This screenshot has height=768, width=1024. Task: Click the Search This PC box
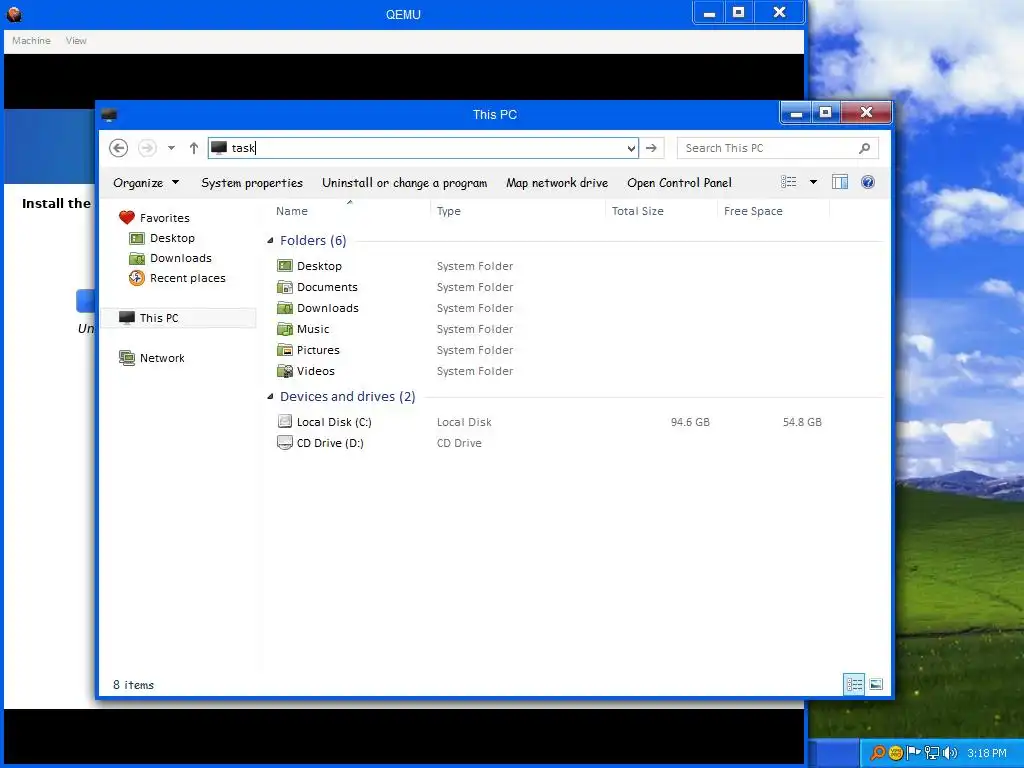pyautogui.click(x=778, y=148)
